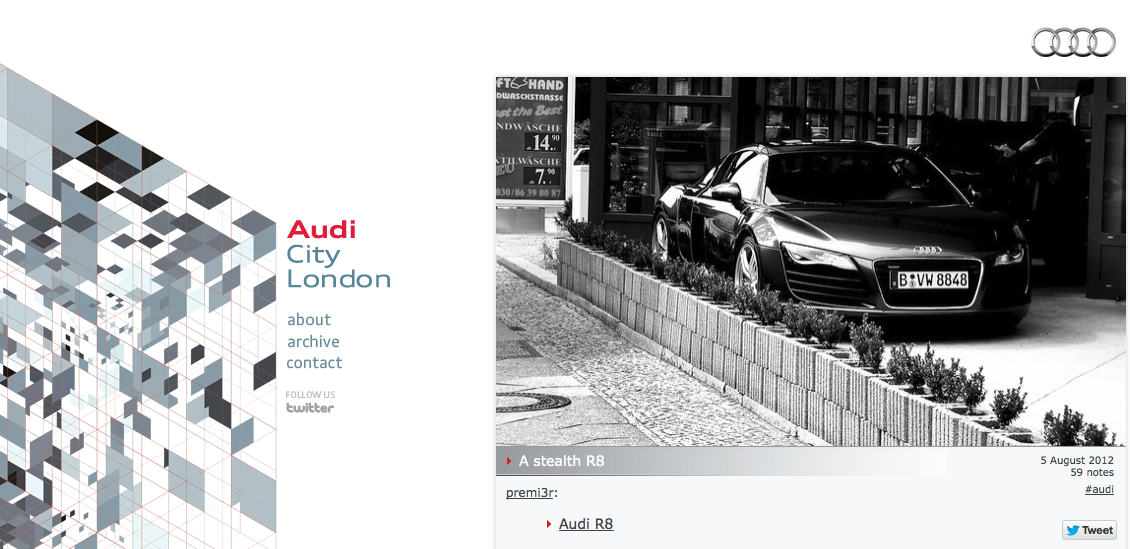The image size is (1130, 549).
Task: Click red arrow beside 'A stealth R8'
Action: [510, 461]
